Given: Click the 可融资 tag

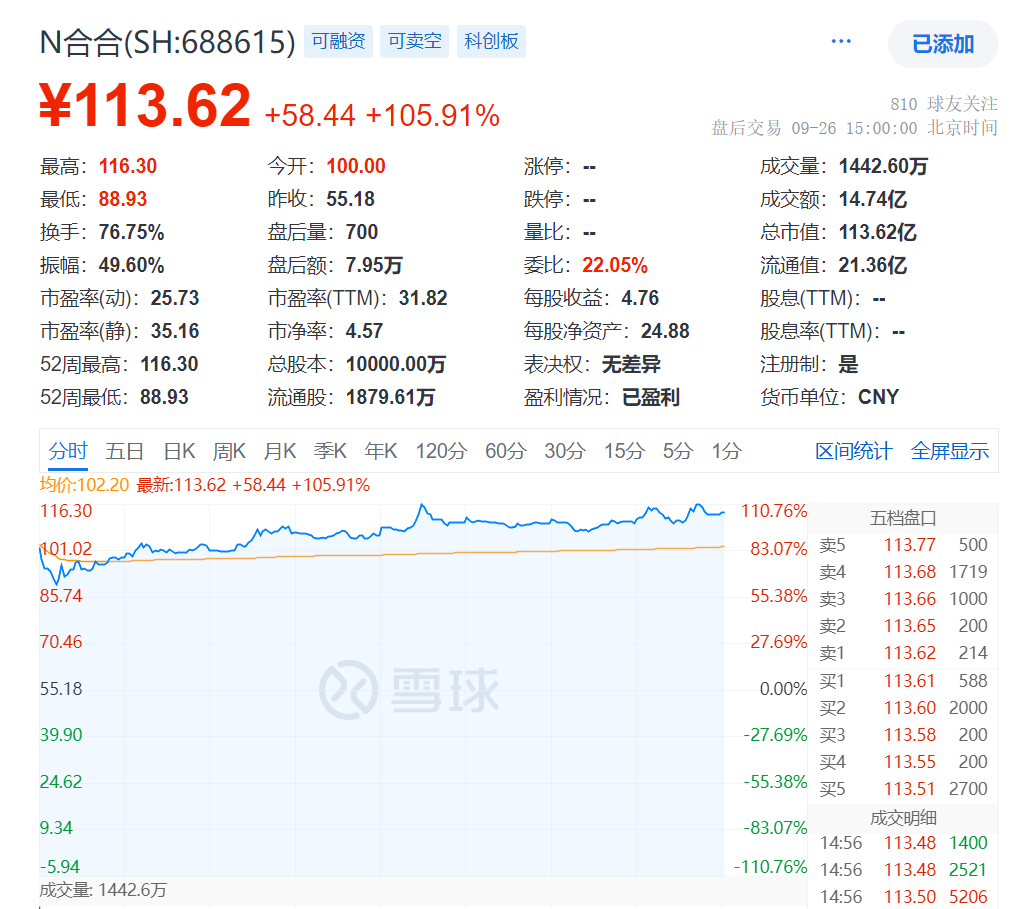Looking at the screenshot, I should tap(338, 42).
